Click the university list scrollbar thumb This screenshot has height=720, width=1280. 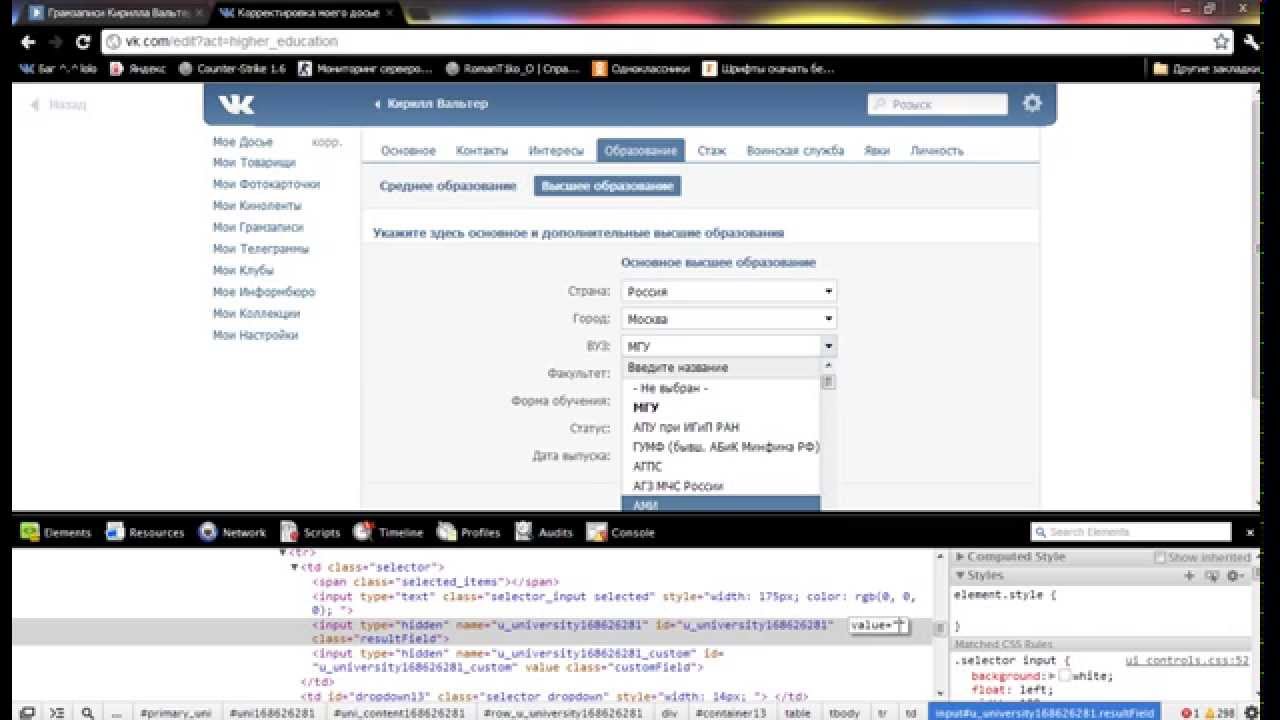(x=828, y=381)
